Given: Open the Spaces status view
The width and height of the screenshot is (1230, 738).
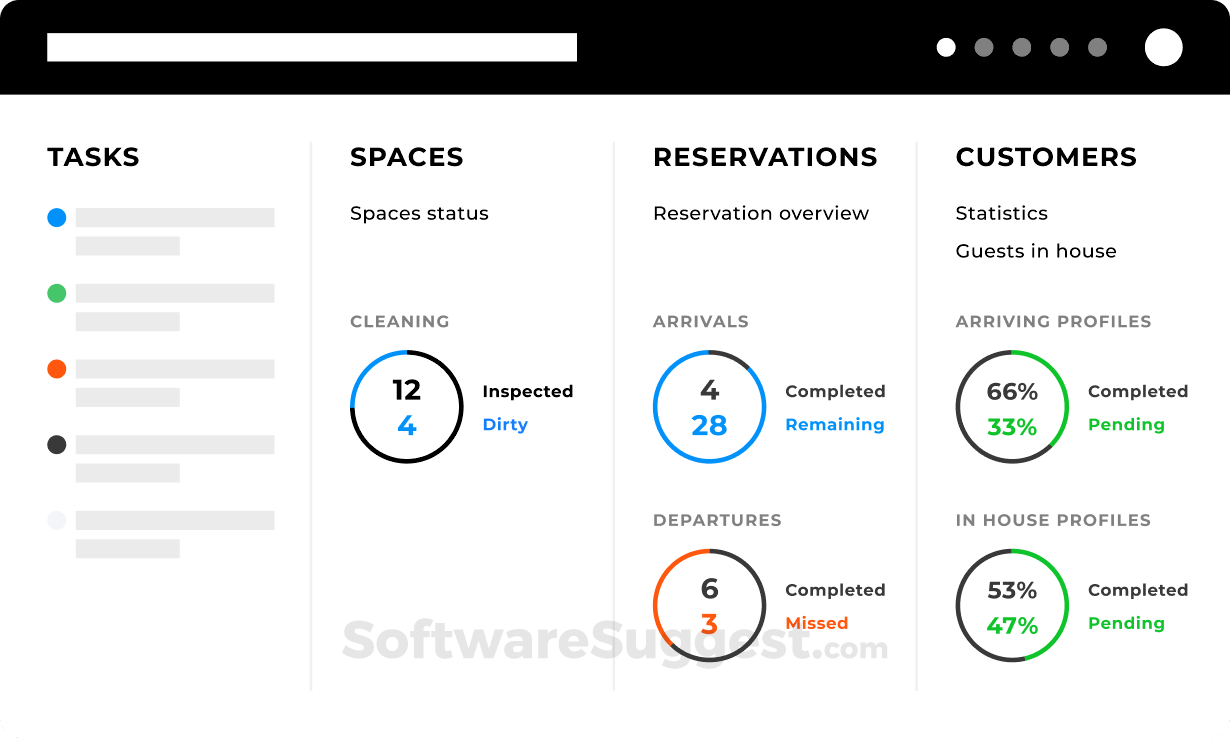Looking at the screenshot, I should pyautogui.click(x=419, y=213).
